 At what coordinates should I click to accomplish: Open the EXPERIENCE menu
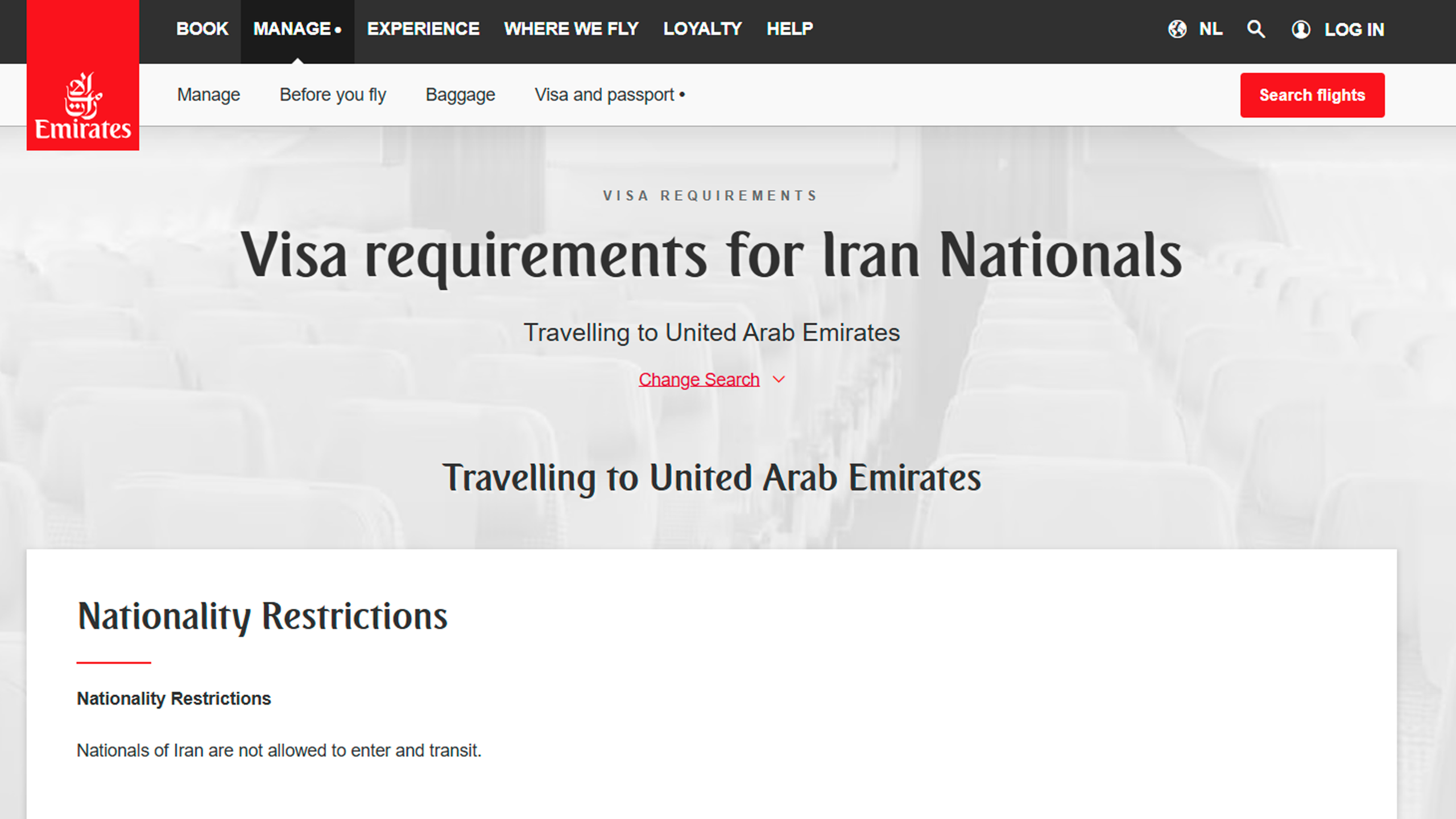[x=423, y=29]
